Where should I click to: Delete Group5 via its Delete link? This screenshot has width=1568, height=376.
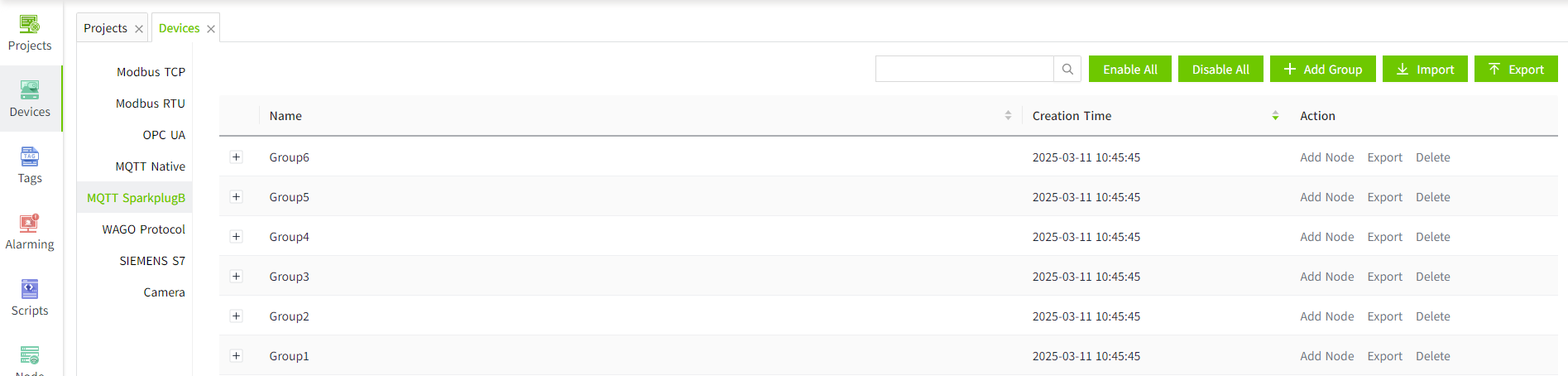pyautogui.click(x=1432, y=197)
